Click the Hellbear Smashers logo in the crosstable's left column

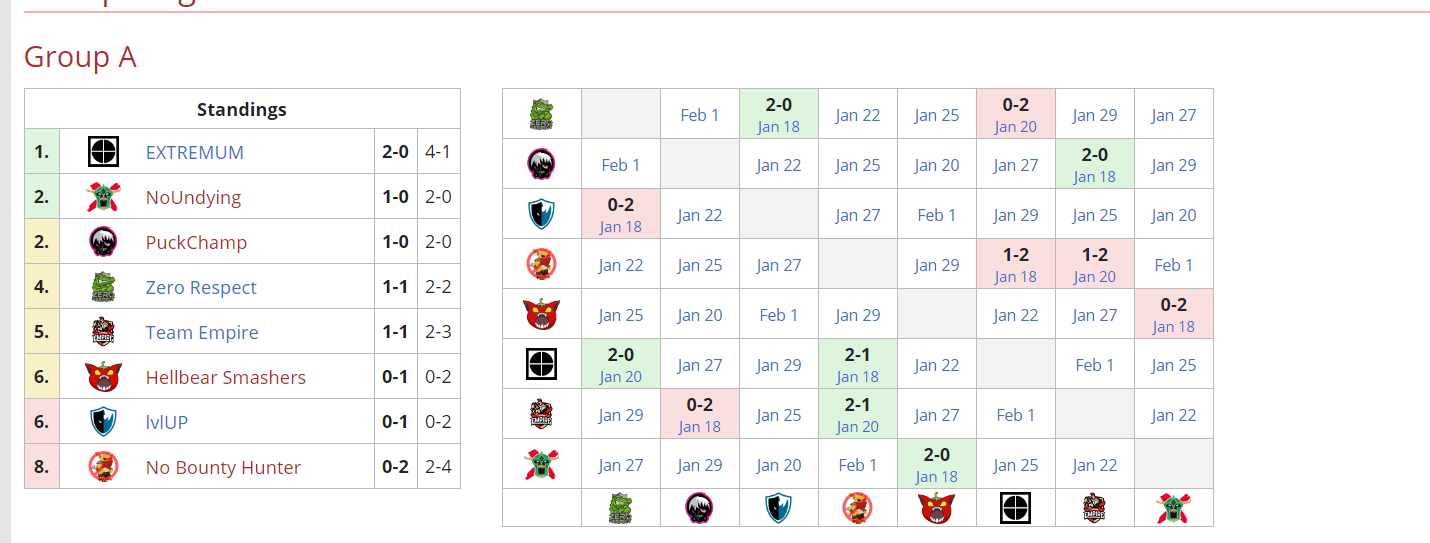click(x=541, y=314)
